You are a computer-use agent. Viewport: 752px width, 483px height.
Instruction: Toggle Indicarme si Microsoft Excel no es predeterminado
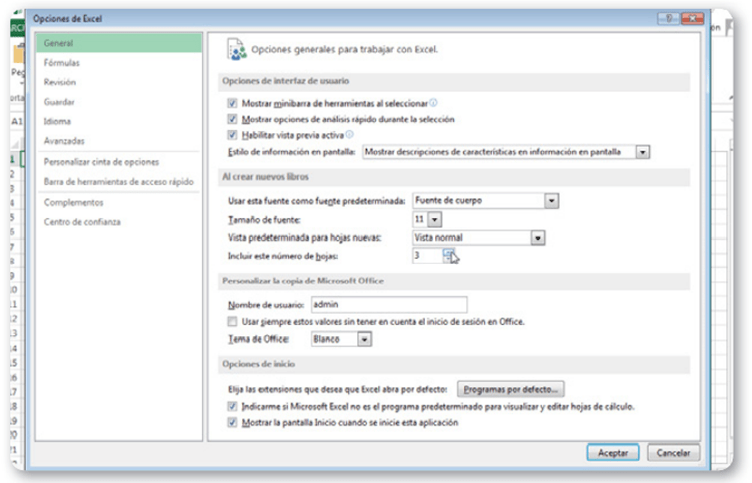(232, 407)
